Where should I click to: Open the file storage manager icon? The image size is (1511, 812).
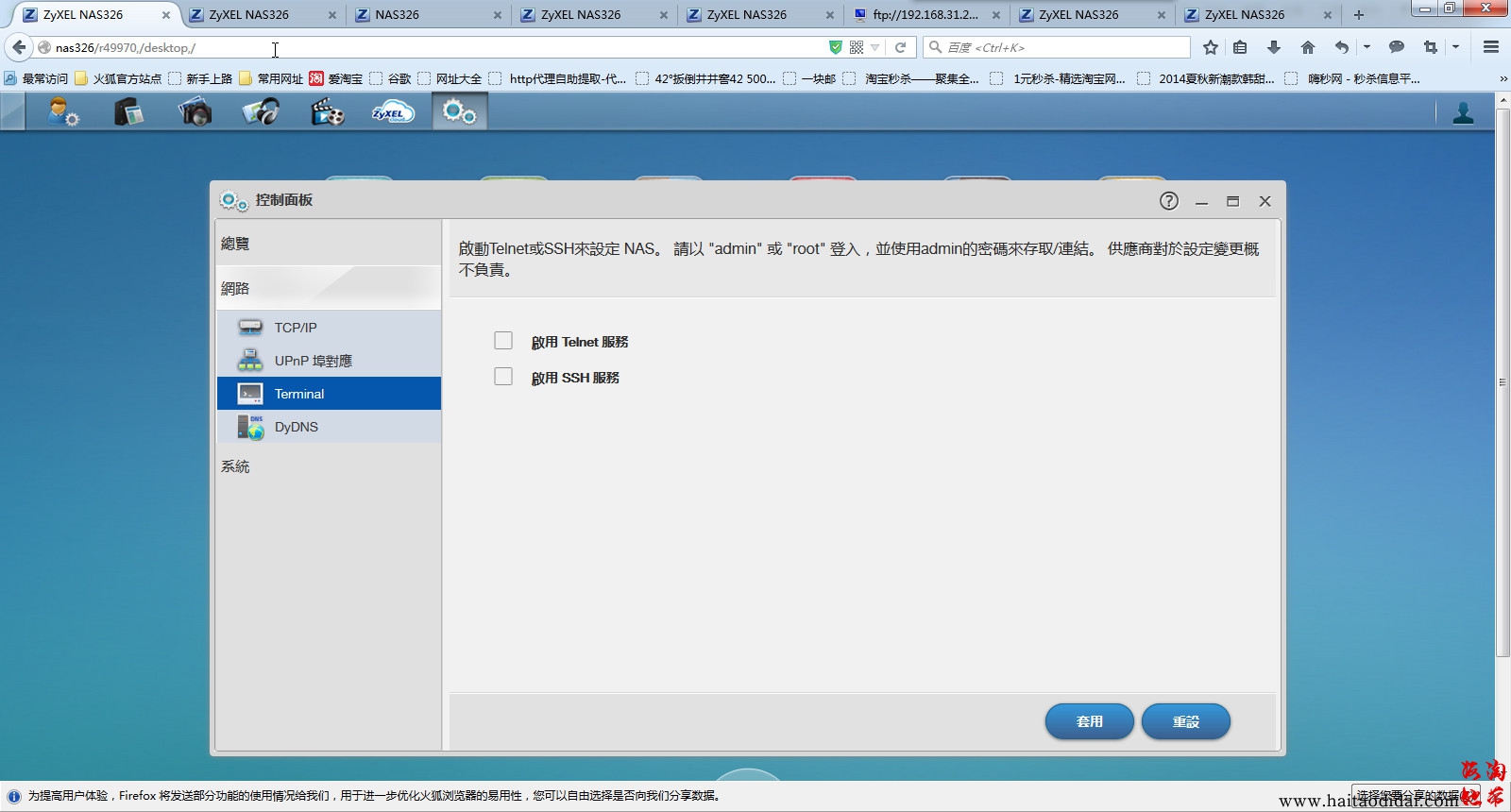coord(128,112)
